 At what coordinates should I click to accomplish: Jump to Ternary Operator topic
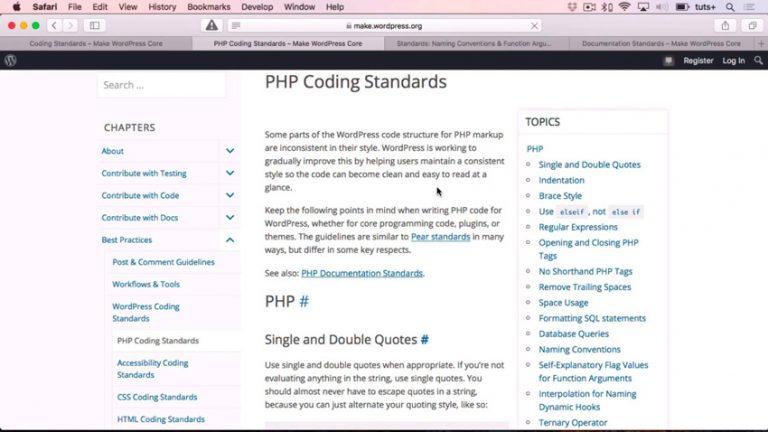click(573, 423)
